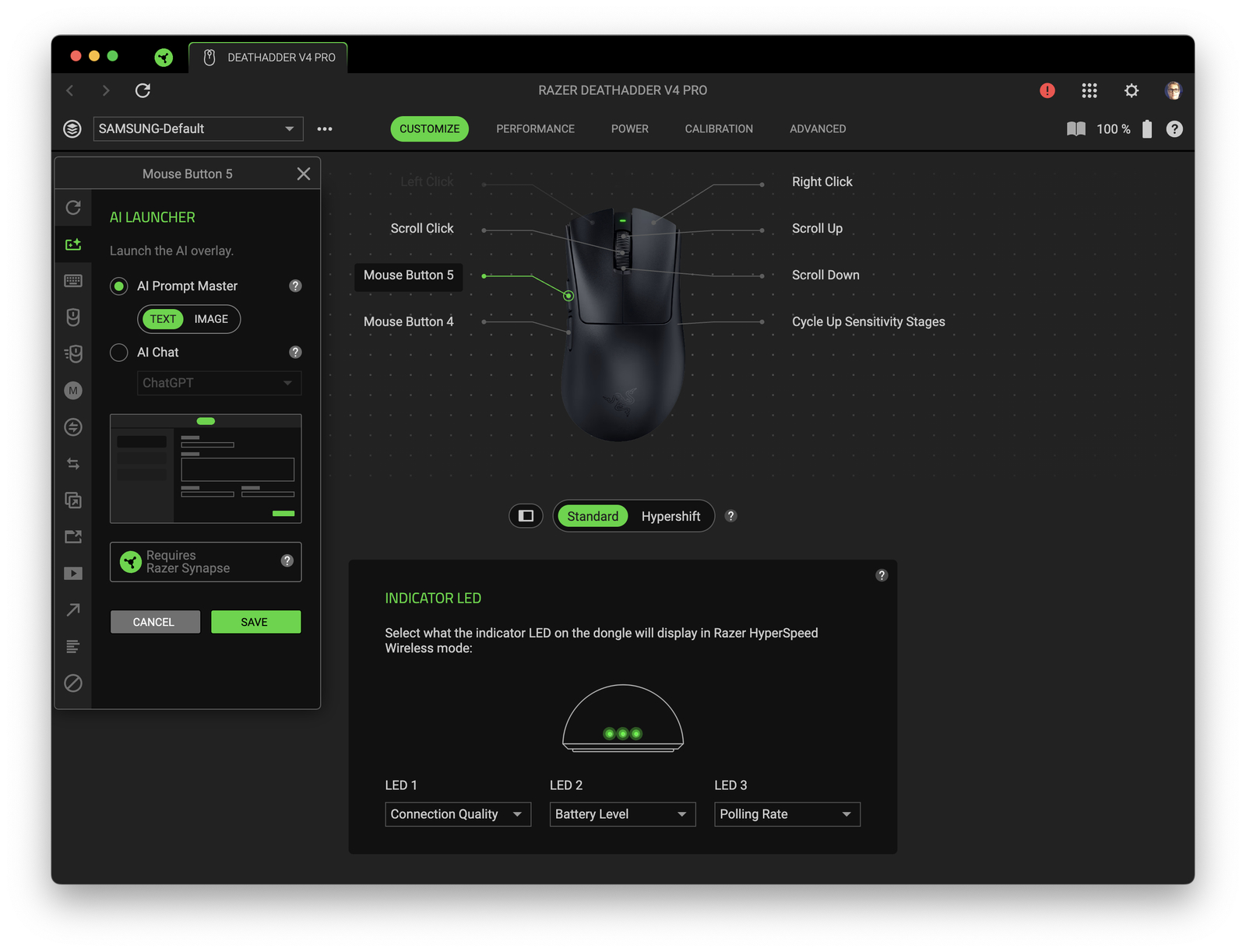Viewport: 1246px width, 952px height.
Task: Show help for AI Chat
Action: point(295,352)
